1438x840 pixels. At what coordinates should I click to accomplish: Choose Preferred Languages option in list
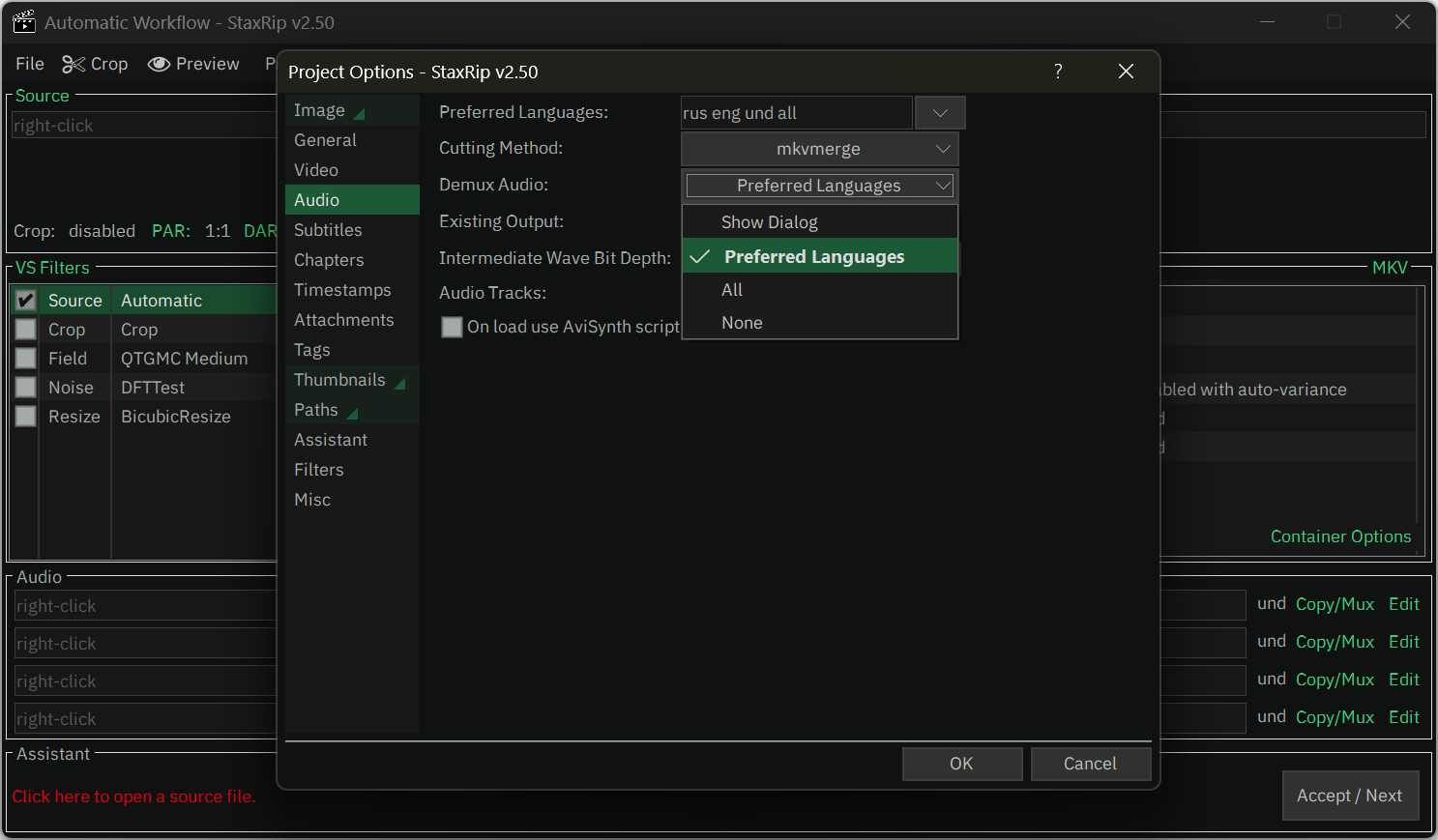[x=820, y=256]
